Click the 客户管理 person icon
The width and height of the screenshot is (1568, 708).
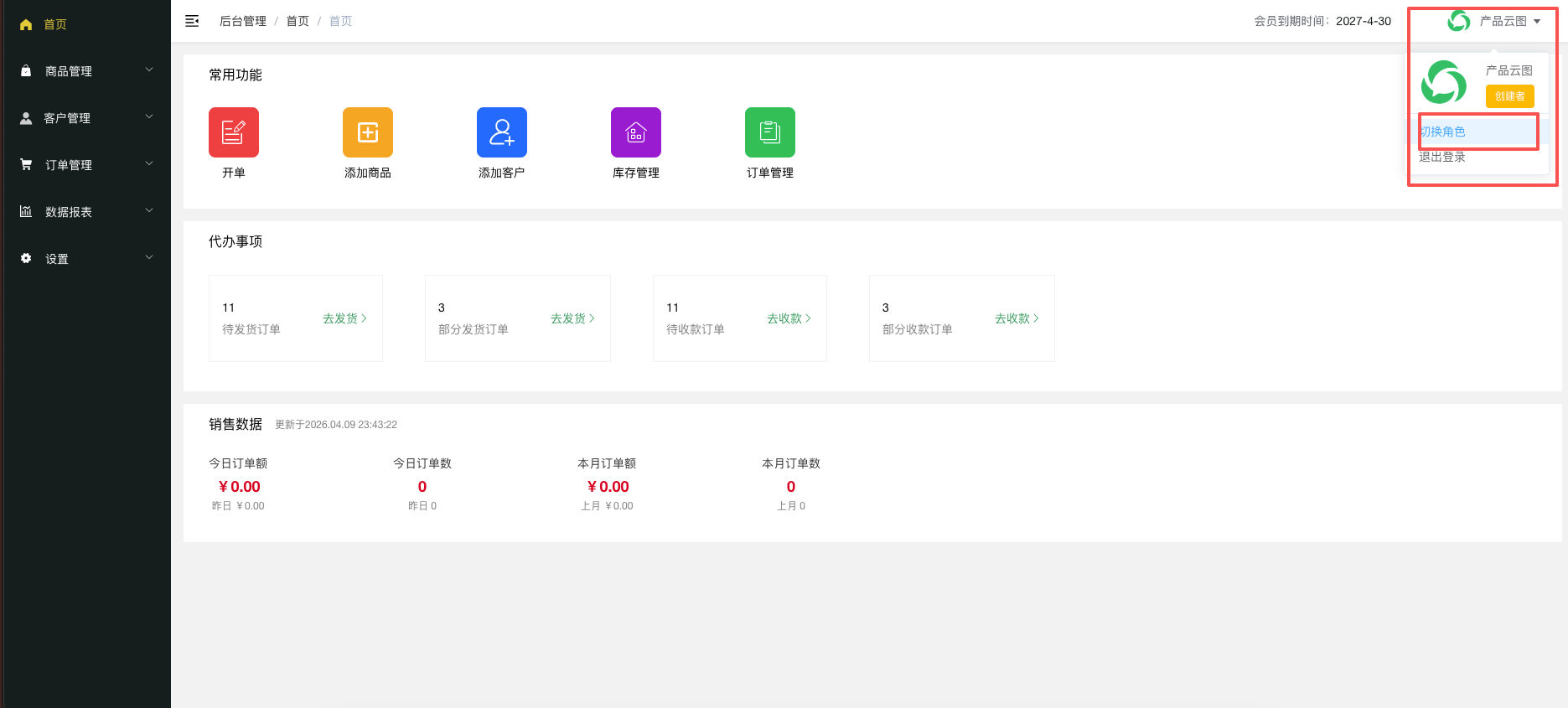(26, 118)
